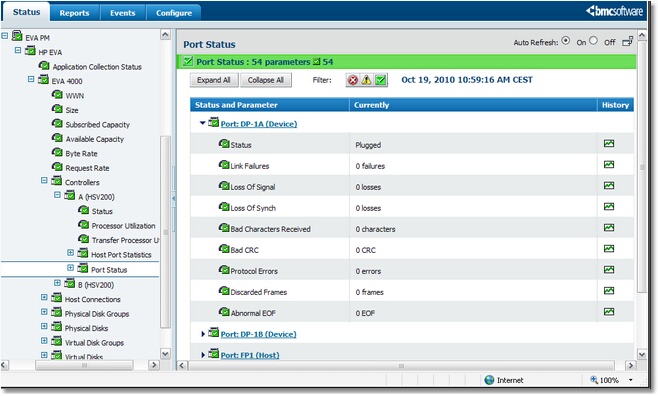Open history graph for Abnormal EOF
Viewport: 658px width, 396px height.
(x=609, y=312)
